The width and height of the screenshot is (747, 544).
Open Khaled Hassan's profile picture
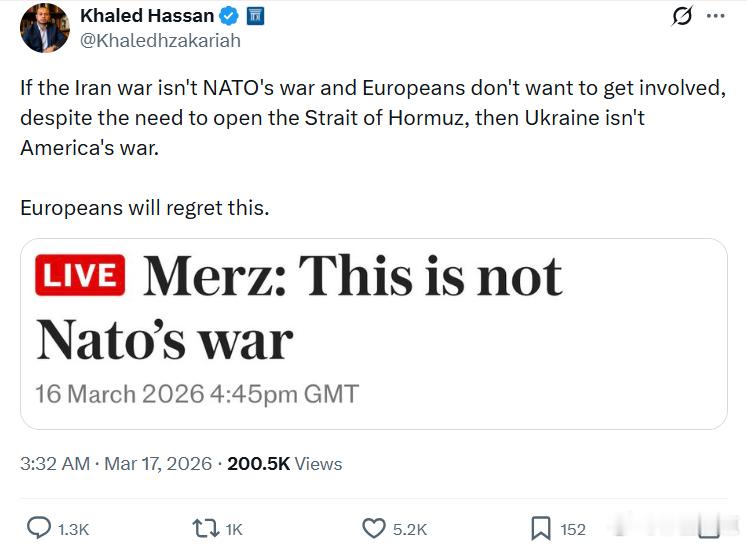click(45, 28)
